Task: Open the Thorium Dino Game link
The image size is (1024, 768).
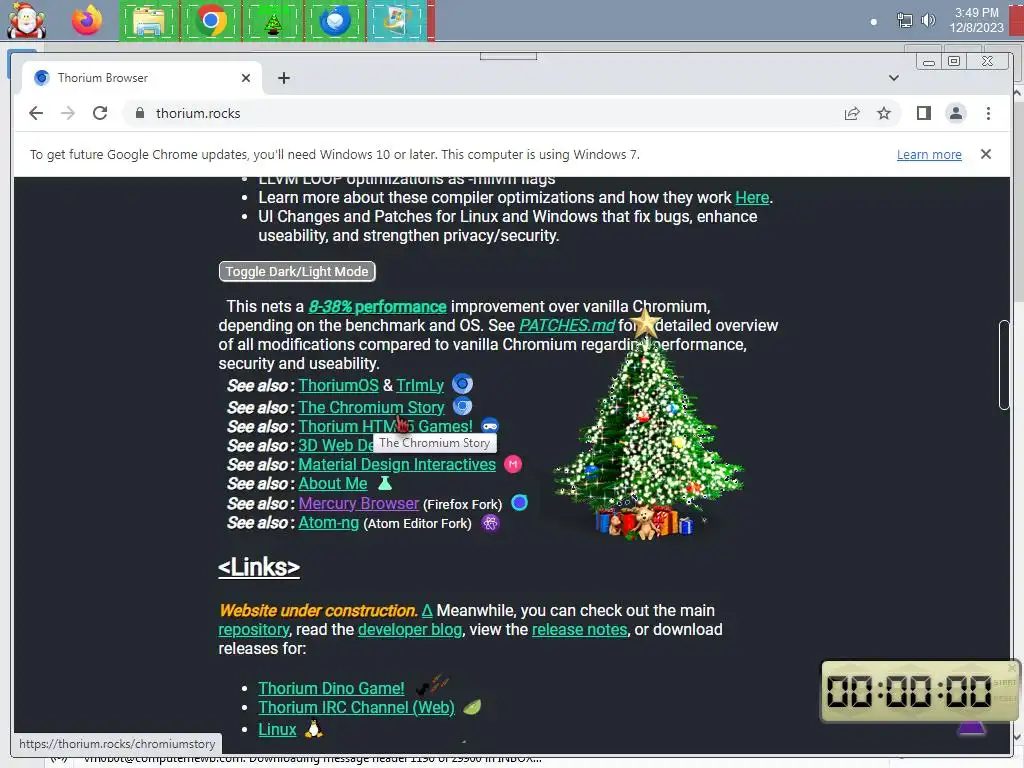Action: pos(331,688)
